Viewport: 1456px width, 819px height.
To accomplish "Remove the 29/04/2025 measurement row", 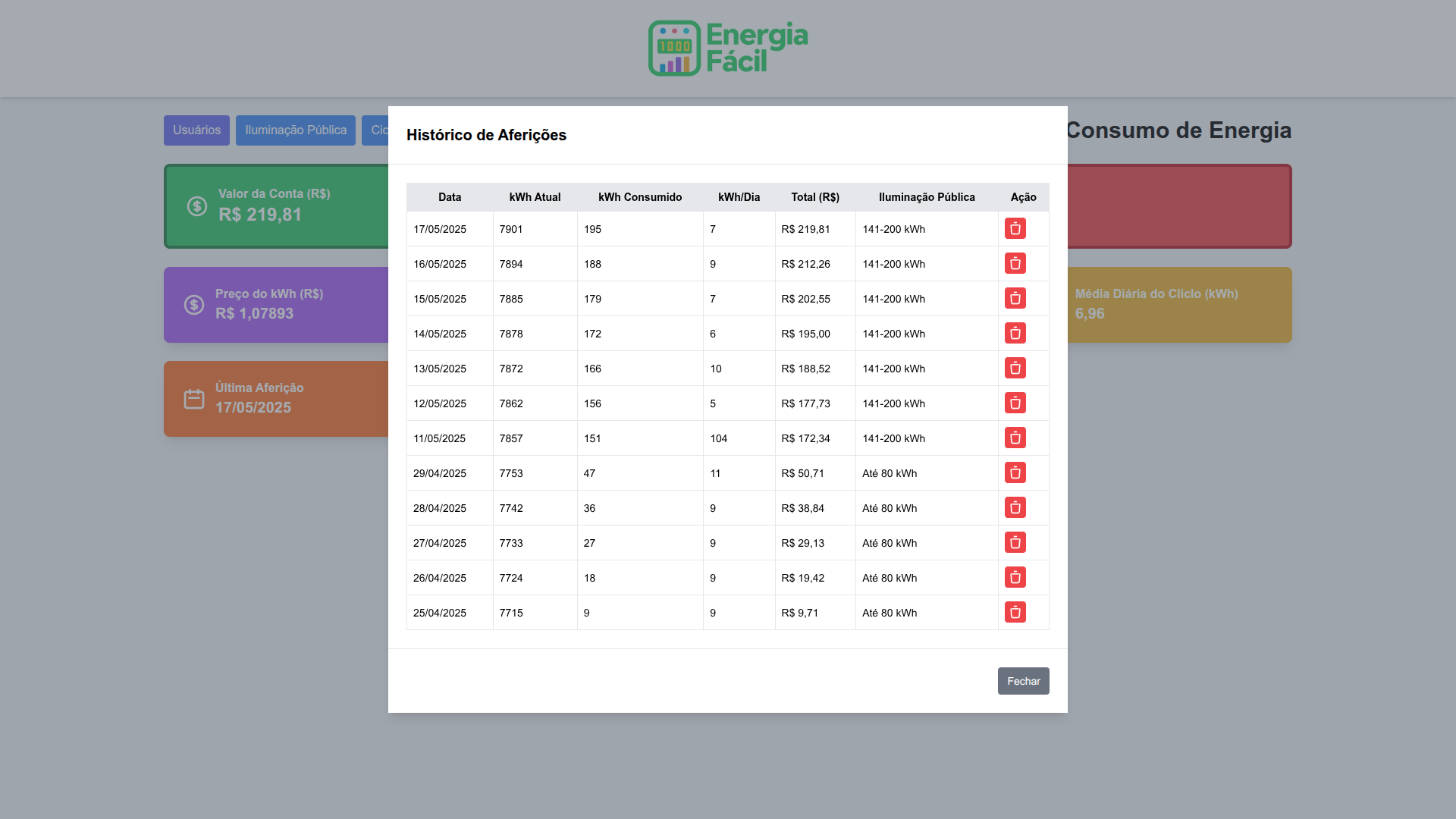I will tap(1015, 472).
